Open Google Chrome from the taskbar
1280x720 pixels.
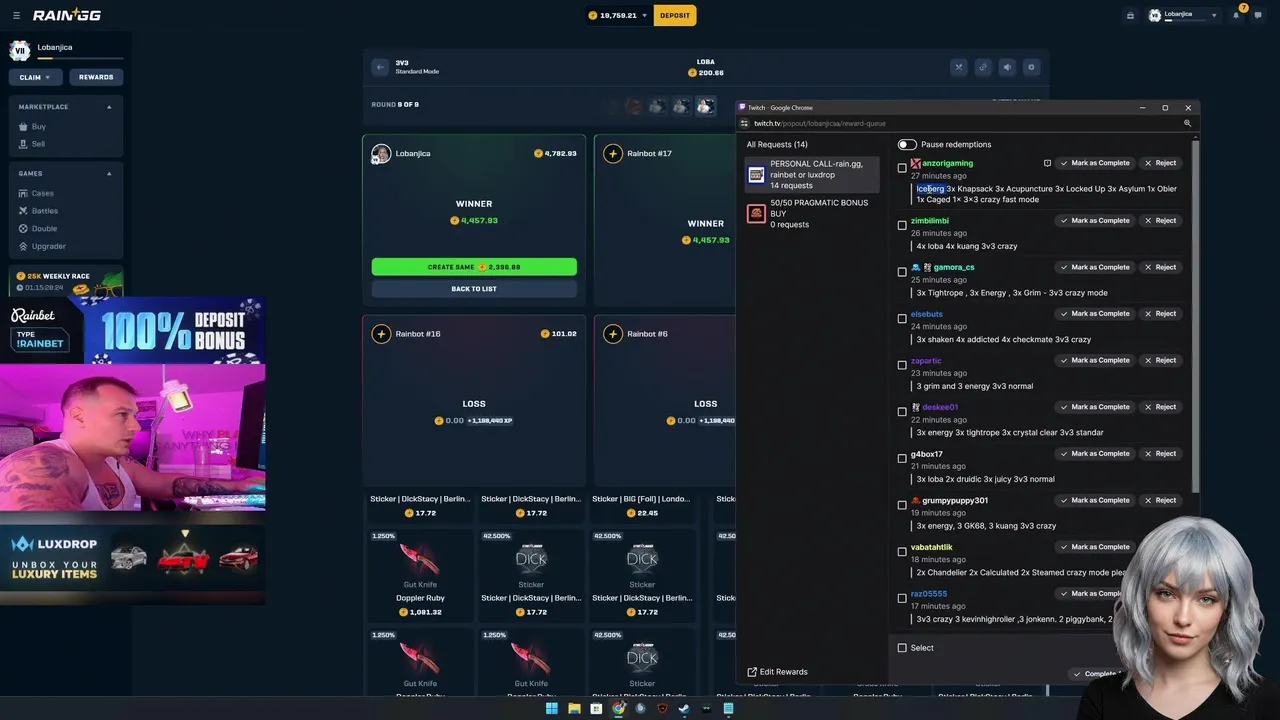(618, 709)
